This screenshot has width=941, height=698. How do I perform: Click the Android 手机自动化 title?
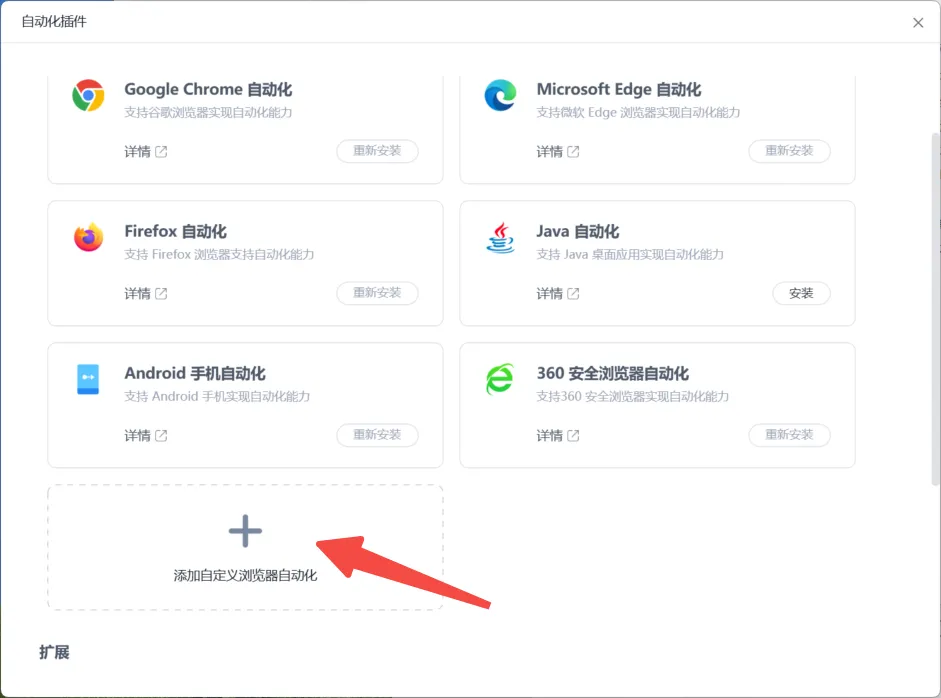[195, 373]
